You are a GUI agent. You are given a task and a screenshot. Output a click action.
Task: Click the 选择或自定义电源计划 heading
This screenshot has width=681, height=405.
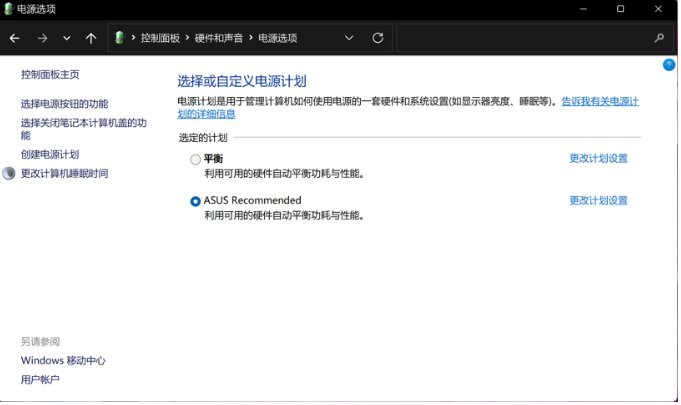242,81
